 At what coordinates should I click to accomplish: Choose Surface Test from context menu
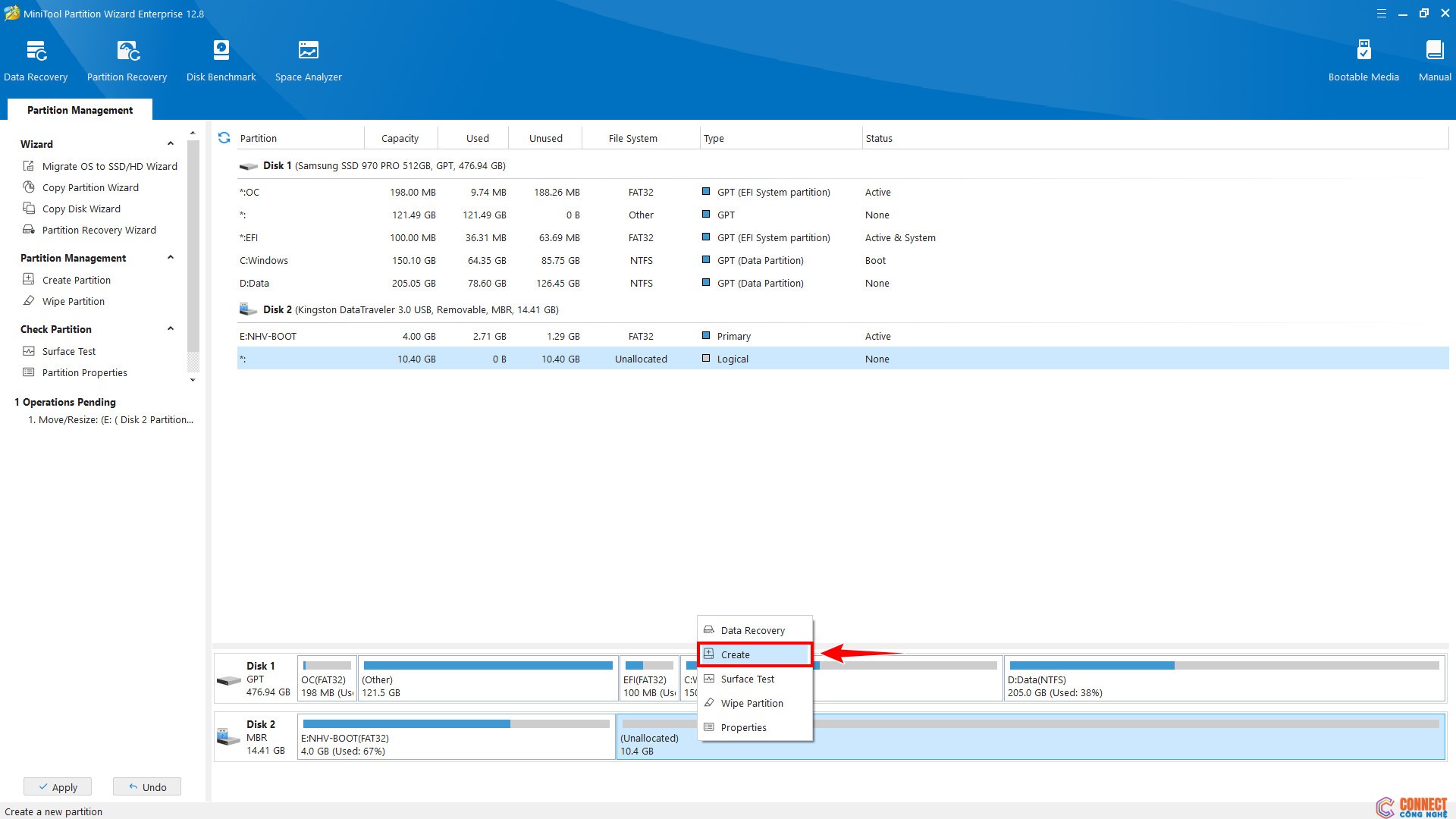[755, 679]
